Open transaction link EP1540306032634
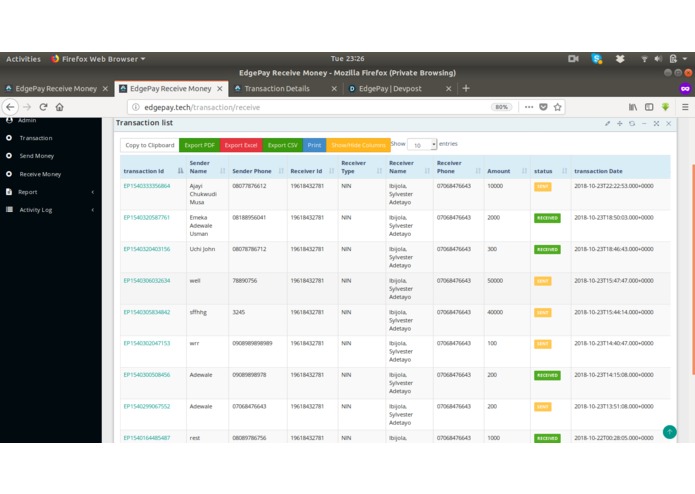 click(147, 280)
